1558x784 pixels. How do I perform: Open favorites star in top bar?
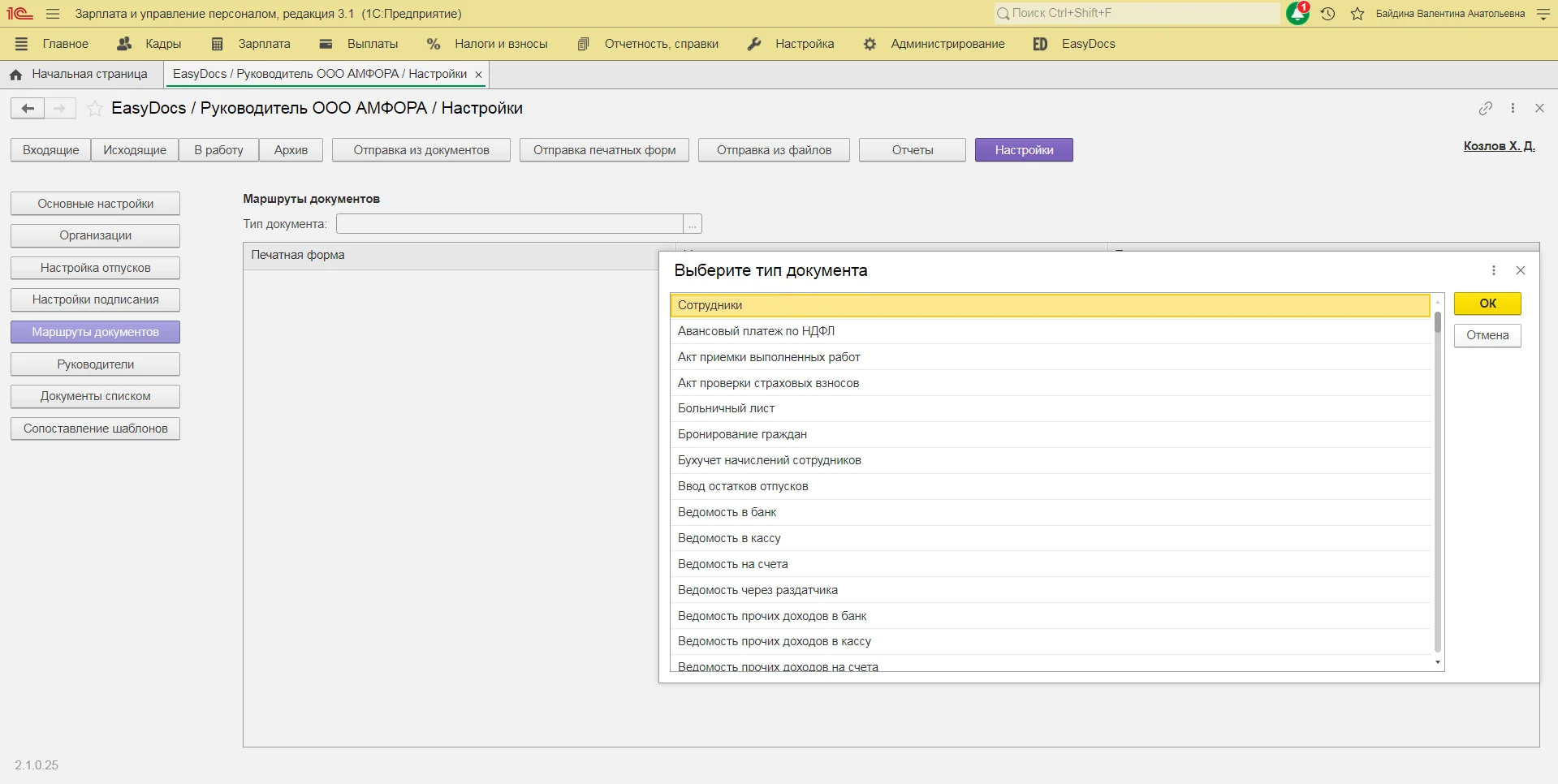pyautogui.click(x=1357, y=14)
